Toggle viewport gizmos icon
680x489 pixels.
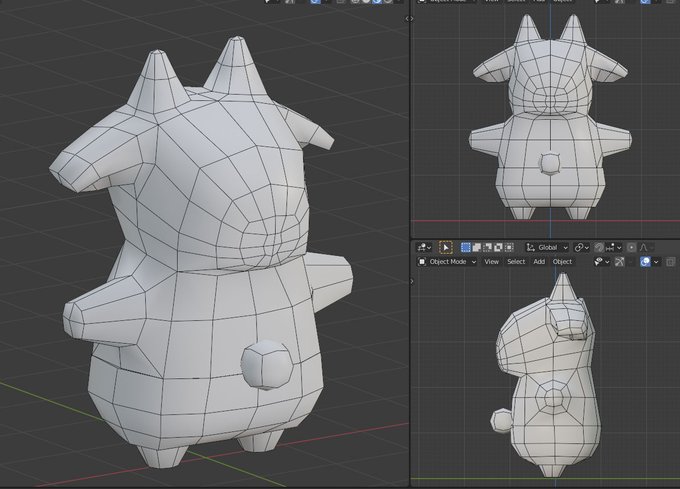click(619, 262)
